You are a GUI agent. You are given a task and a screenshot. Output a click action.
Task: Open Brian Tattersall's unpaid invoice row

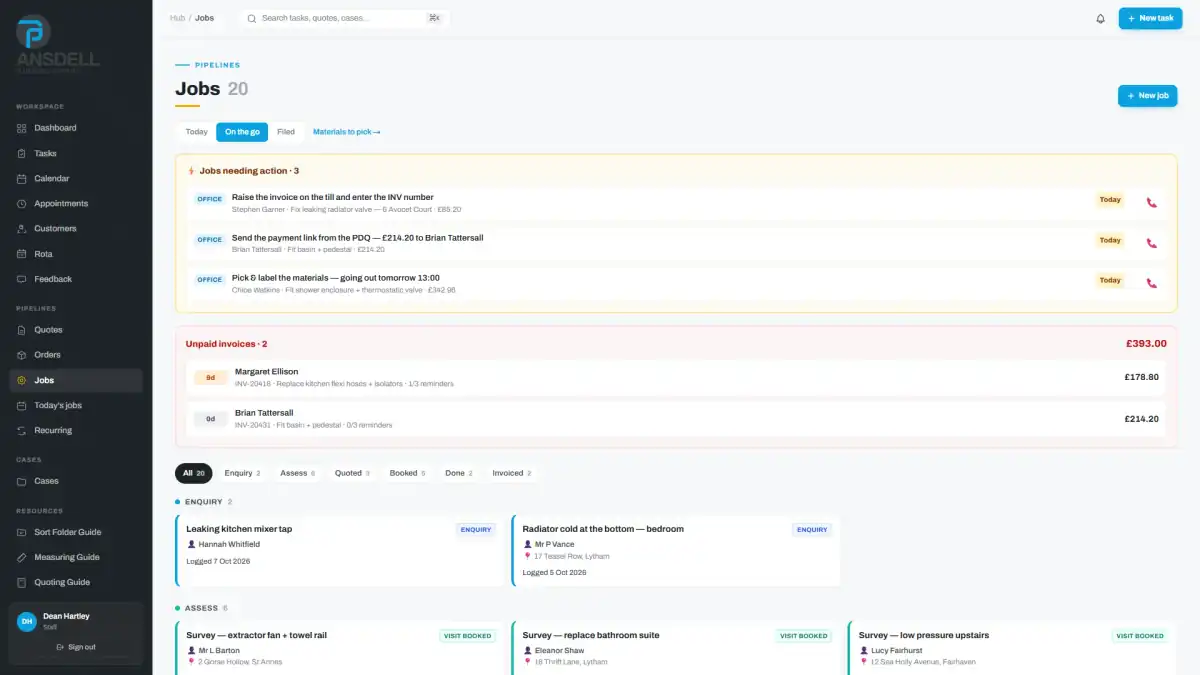tap(676, 419)
